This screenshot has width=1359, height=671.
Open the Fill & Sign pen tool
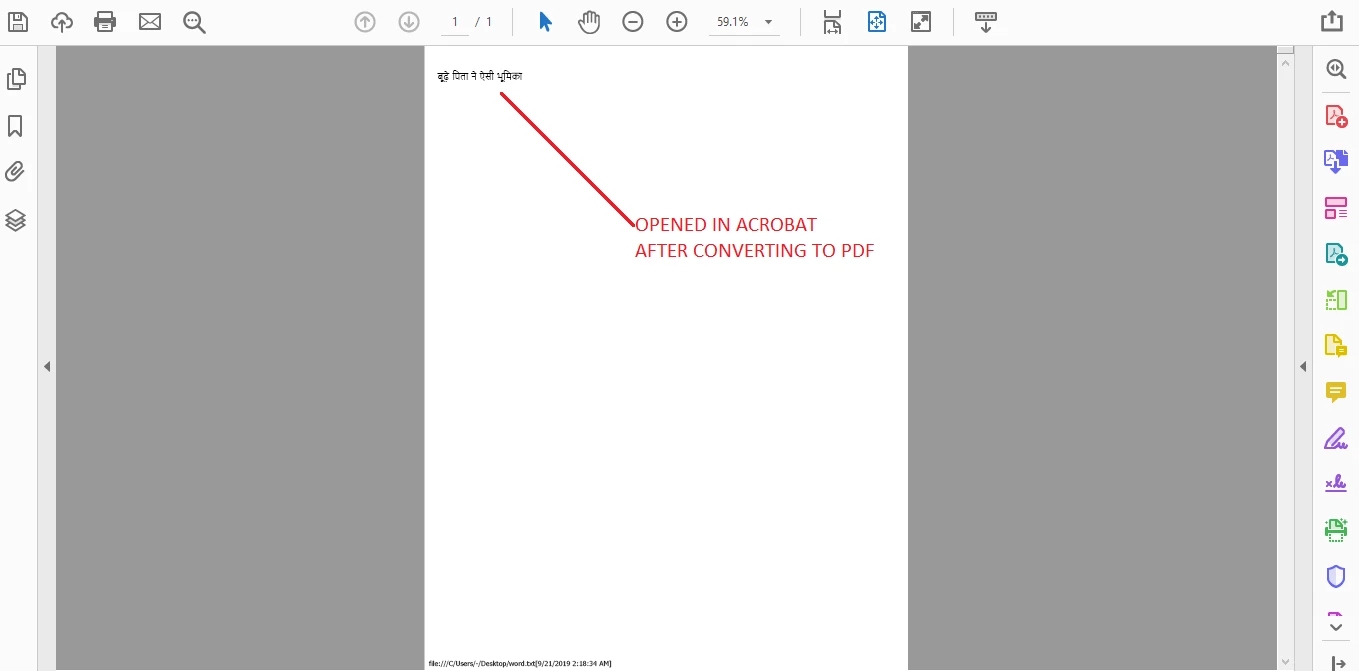pyautogui.click(x=1336, y=438)
